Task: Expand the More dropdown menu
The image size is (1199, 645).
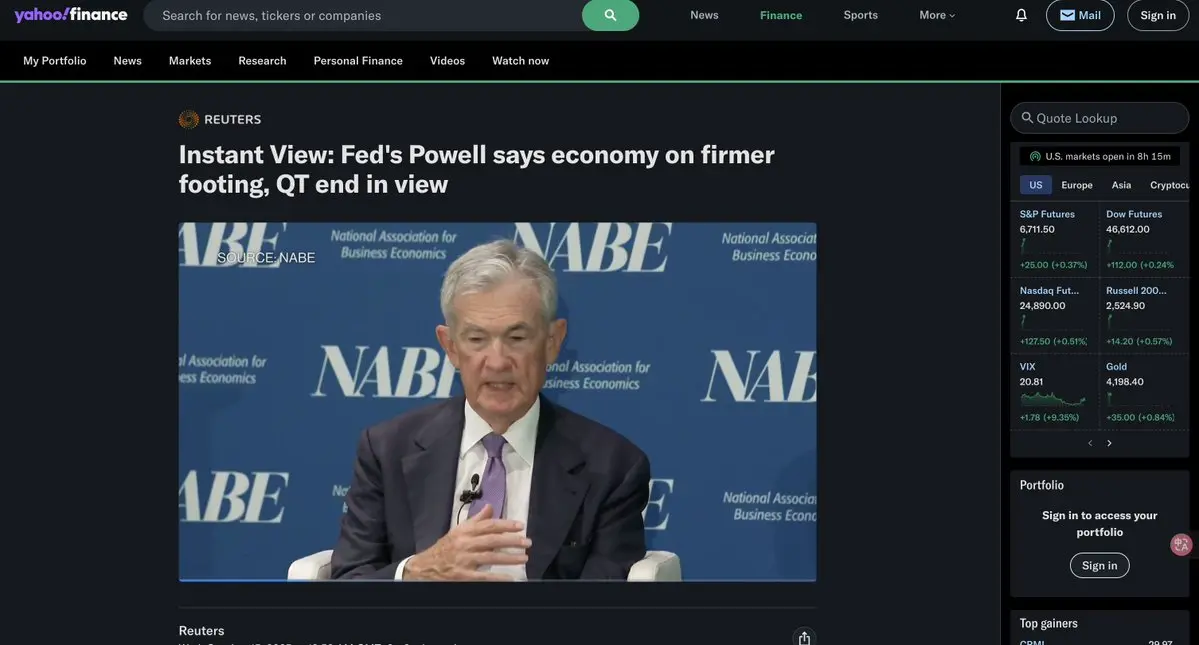Action: [937, 15]
